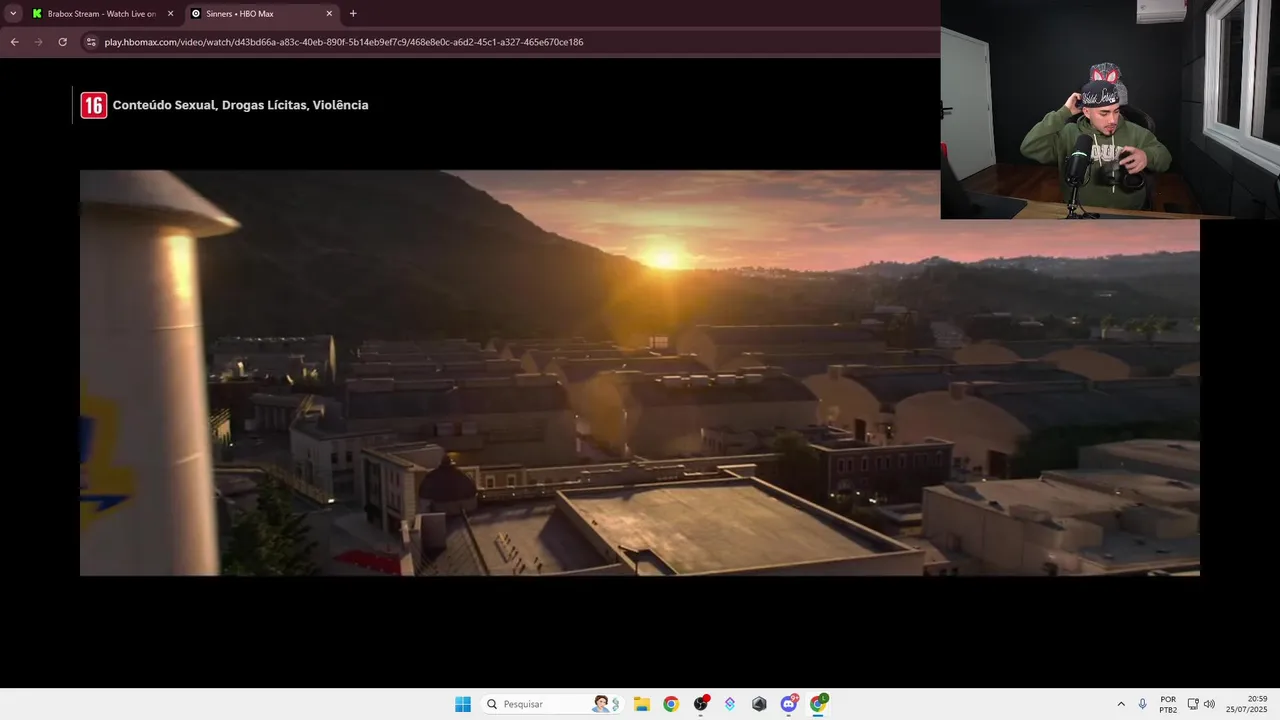Close the Sinners HBO Max tab

pos(329,14)
